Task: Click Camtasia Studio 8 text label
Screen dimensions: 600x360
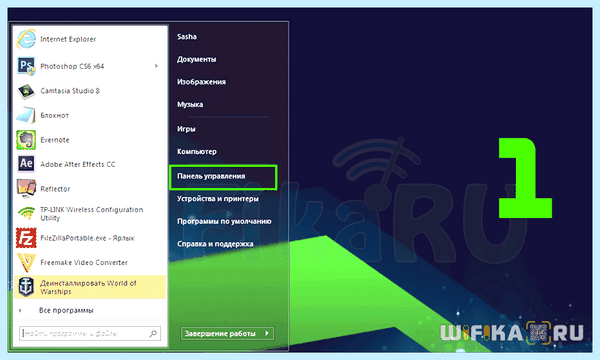Action: [70, 91]
